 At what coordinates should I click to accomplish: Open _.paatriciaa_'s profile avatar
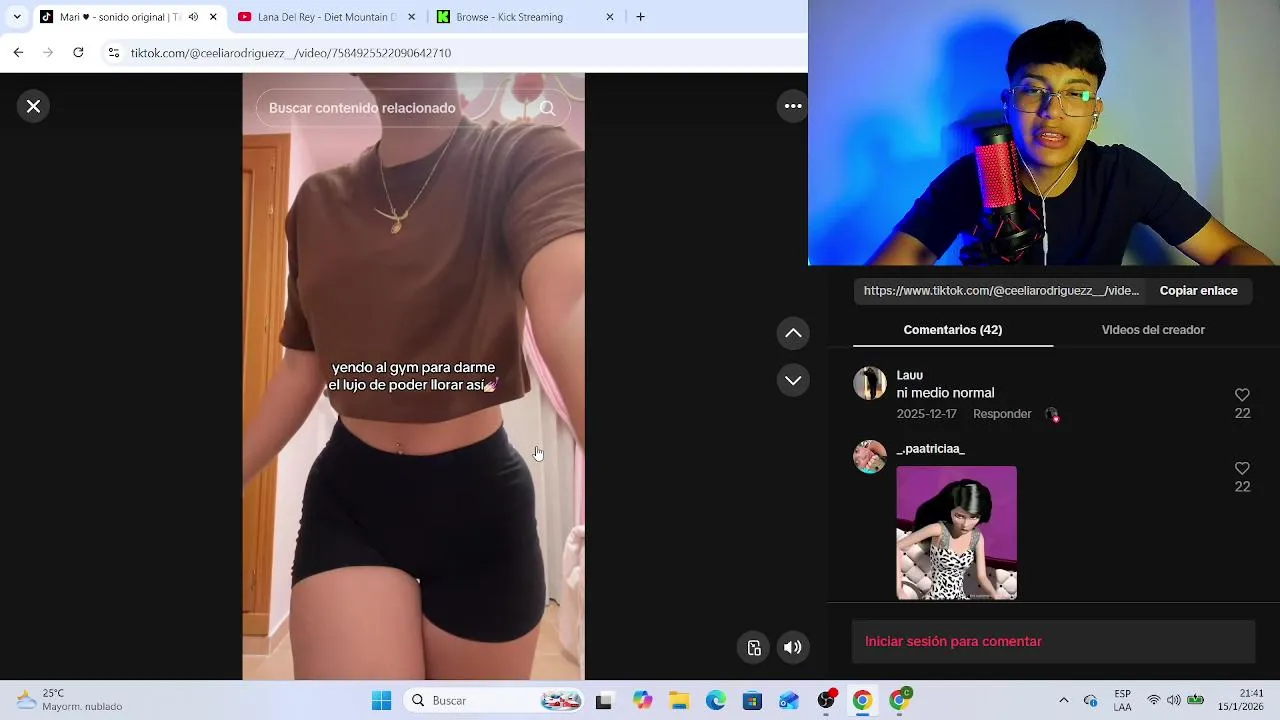pyautogui.click(x=870, y=457)
